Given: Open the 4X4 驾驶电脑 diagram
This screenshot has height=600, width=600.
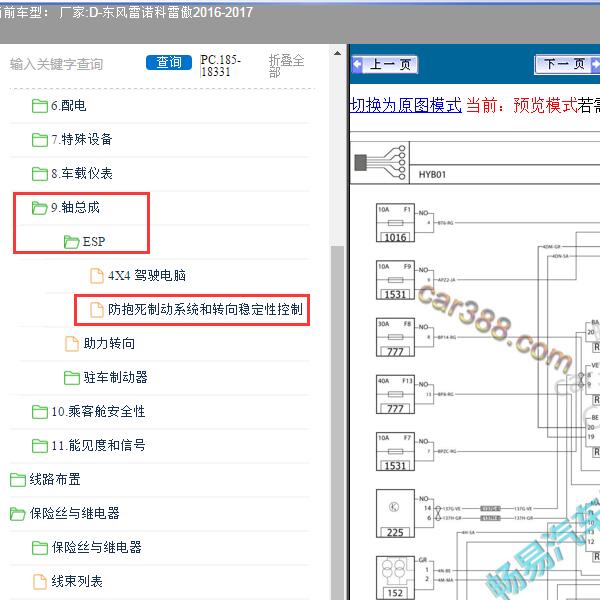Looking at the screenshot, I should click(x=147, y=276).
